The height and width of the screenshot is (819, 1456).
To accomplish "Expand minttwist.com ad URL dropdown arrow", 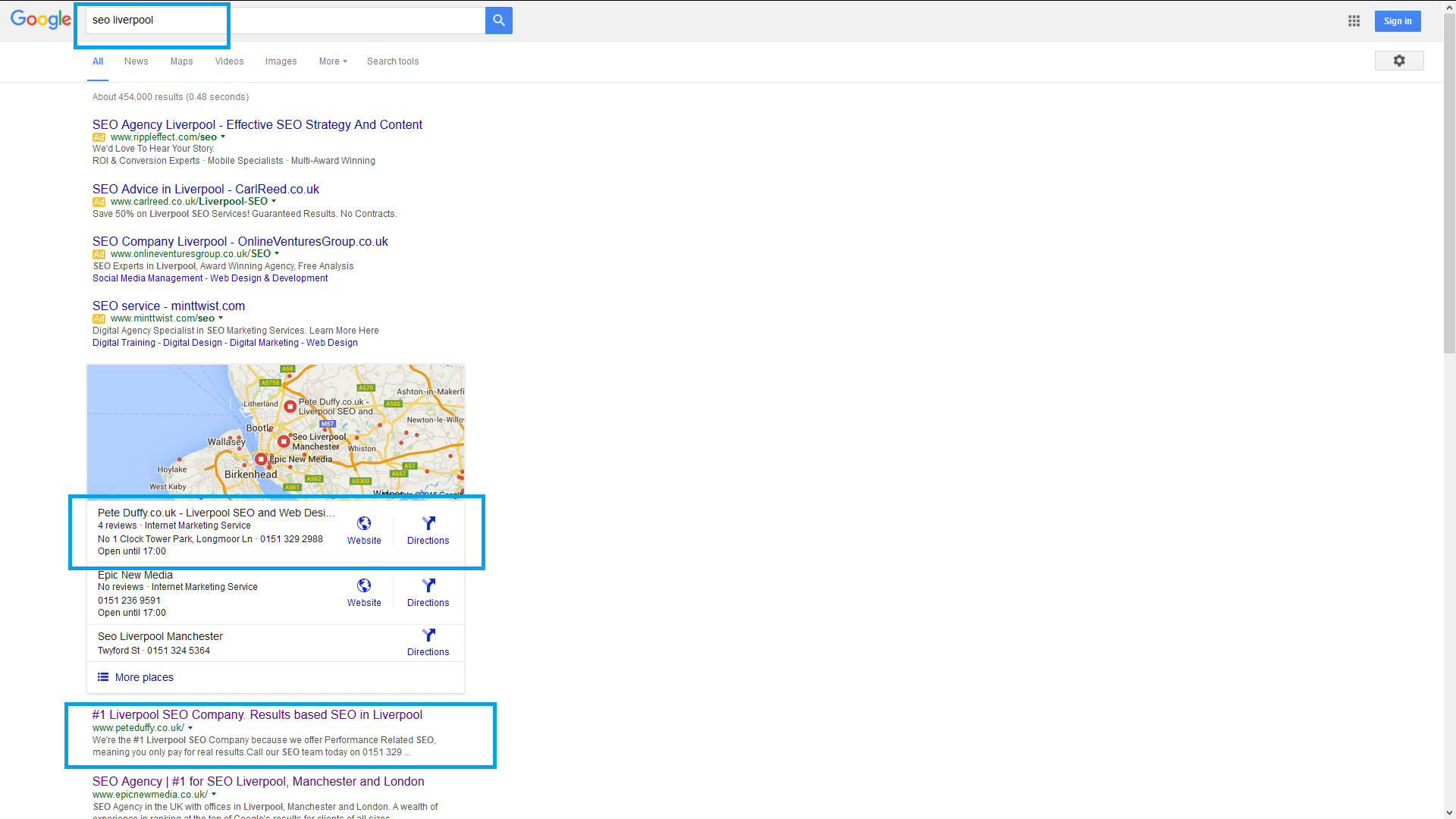I will (221, 318).
